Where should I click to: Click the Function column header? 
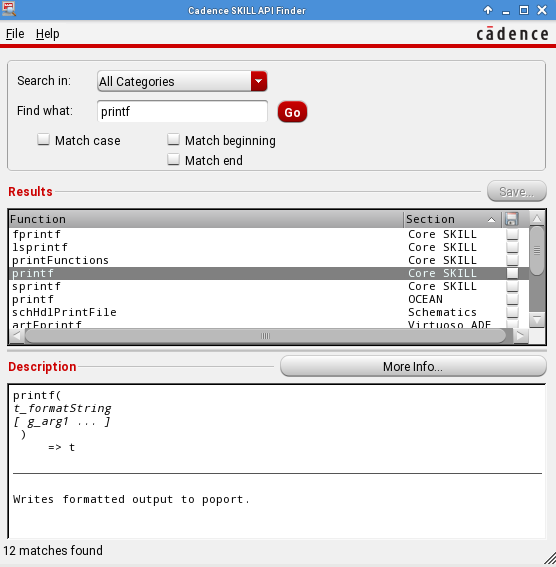(206, 219)
